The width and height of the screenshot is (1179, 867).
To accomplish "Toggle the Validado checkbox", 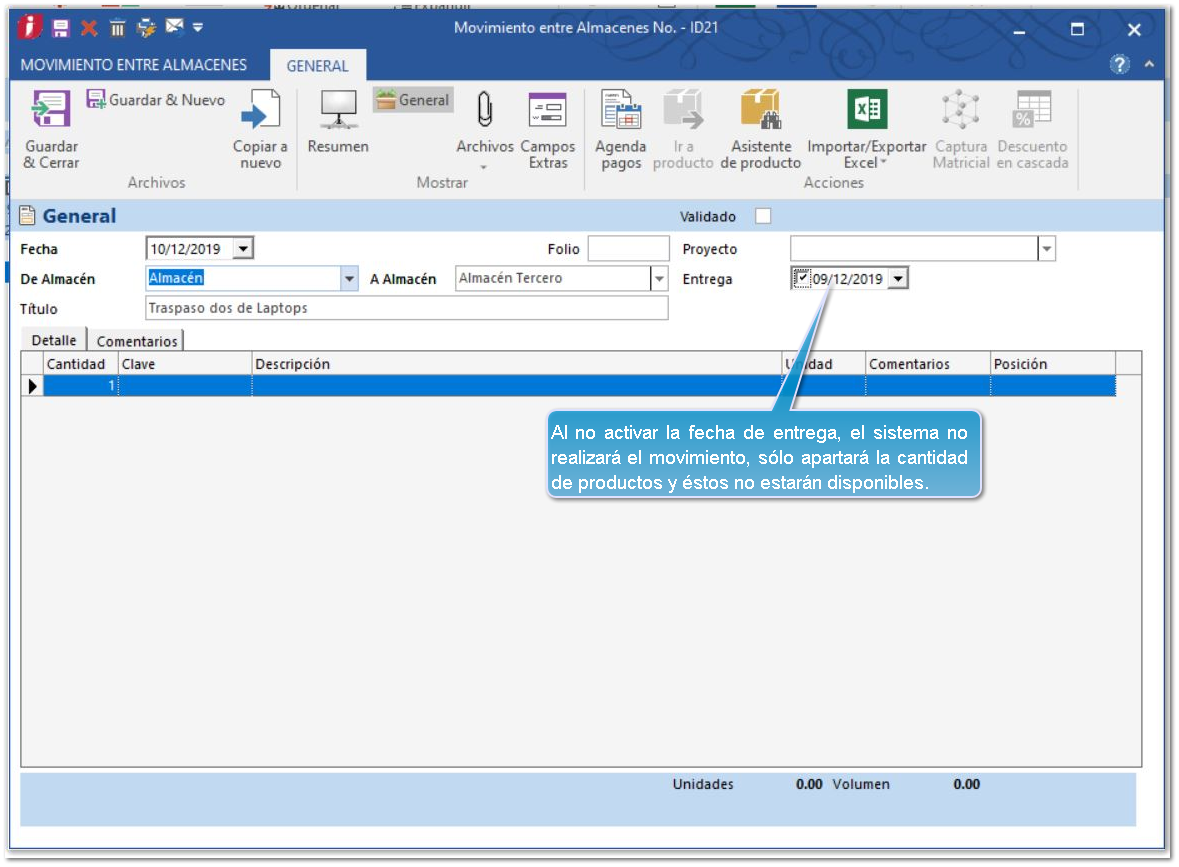I will click(763, 216).
